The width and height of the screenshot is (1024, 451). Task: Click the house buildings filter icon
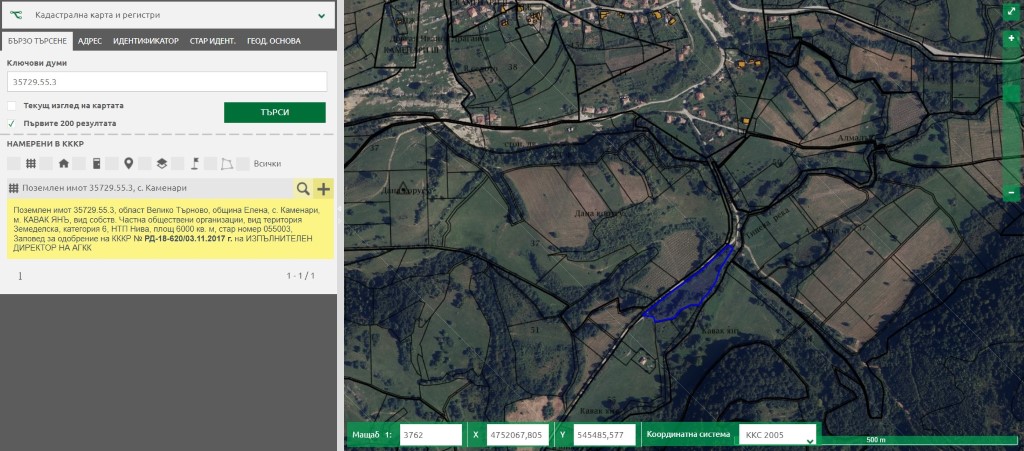tap(64, 163)
